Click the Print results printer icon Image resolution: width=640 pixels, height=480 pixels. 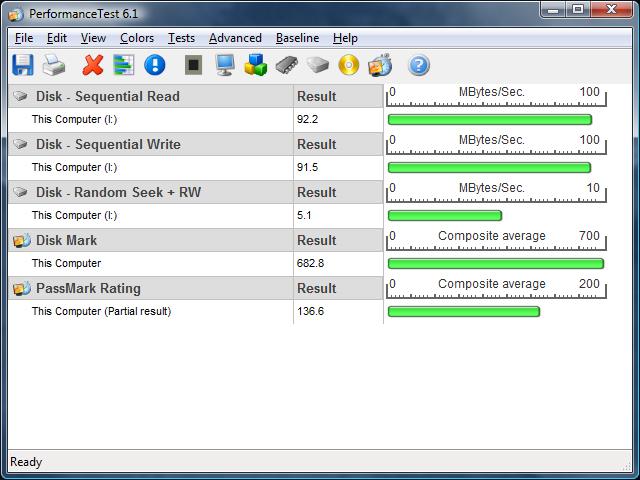[54, 65]
